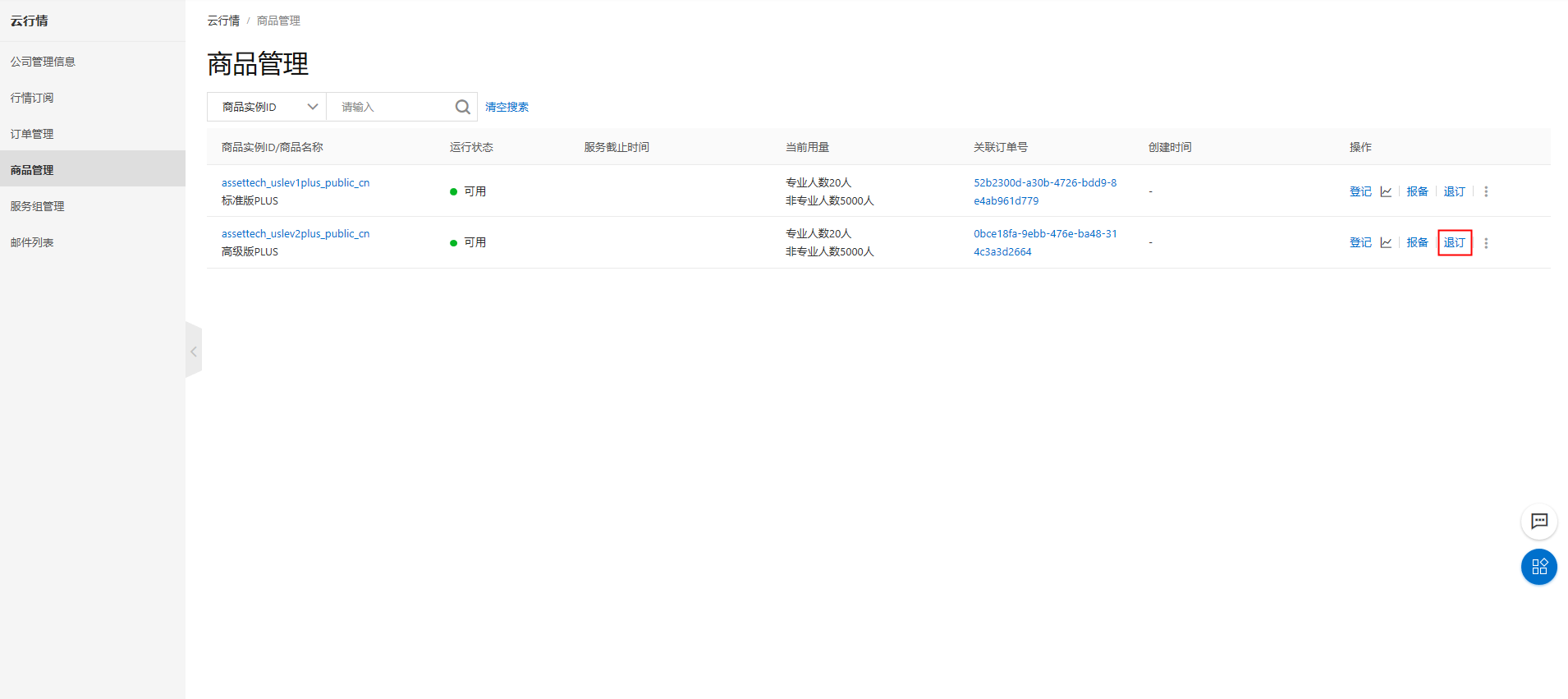The image size is (1568, 699).
Task: Click 商品管理 breadcrumb text
Action: [278, 21]
